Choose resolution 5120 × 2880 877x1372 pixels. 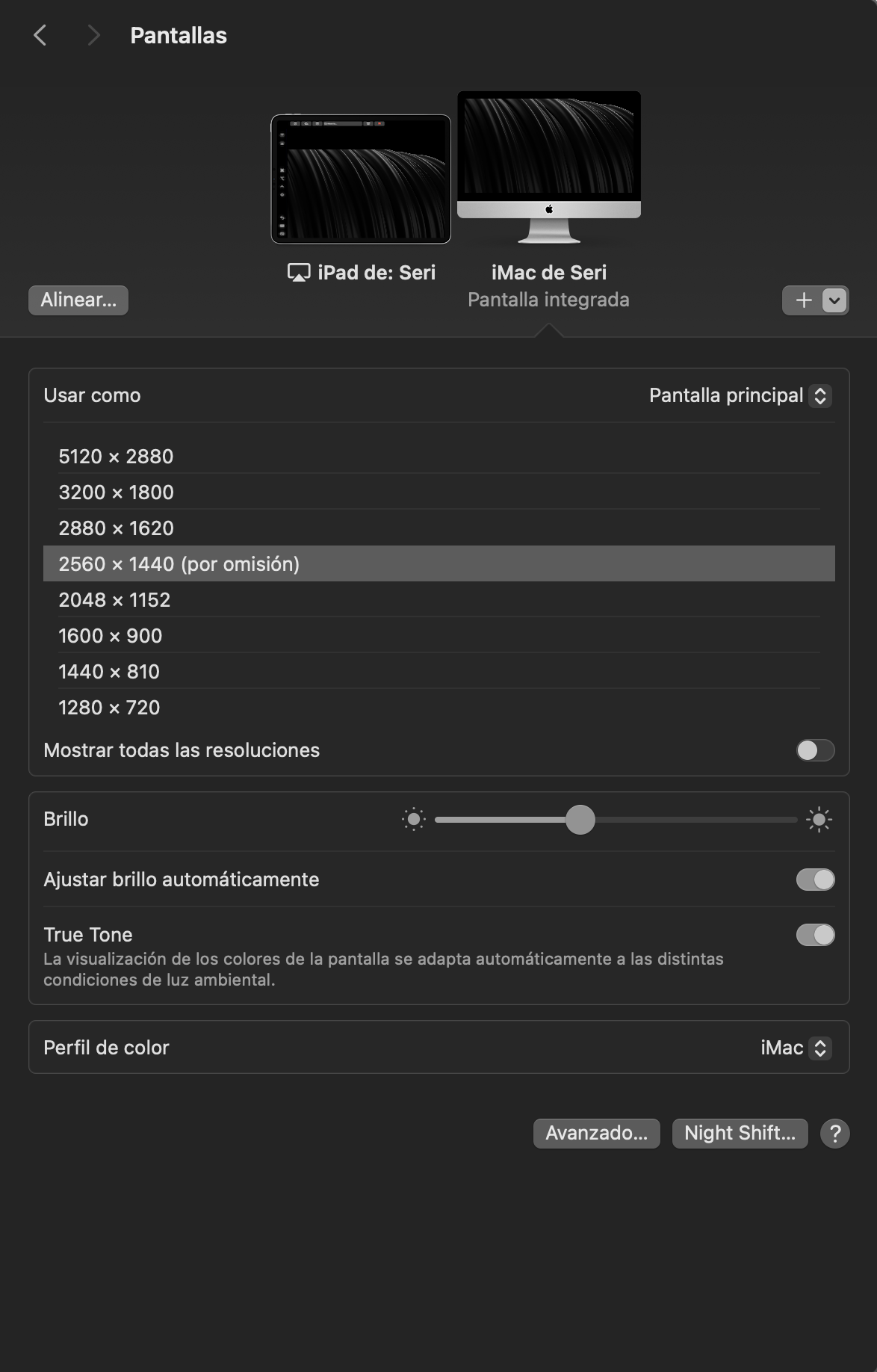point(439,456)
